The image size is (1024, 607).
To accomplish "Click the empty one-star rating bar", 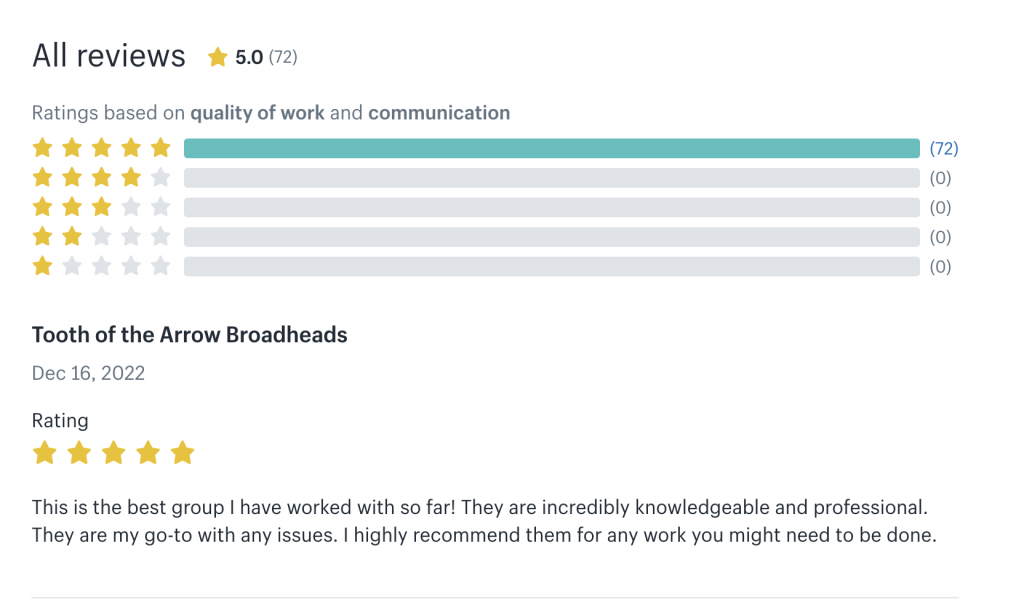I will (551, 267).
